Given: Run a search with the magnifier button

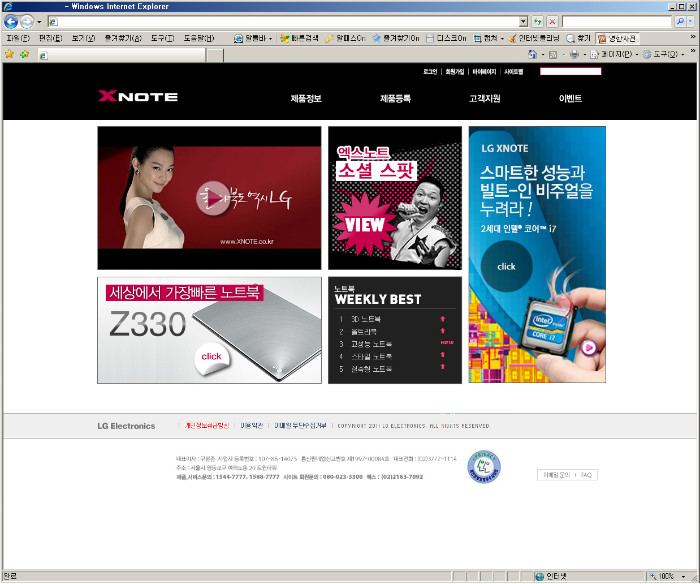Looking at the screenshot, I should pyautogui.click(x=679, y=21).
